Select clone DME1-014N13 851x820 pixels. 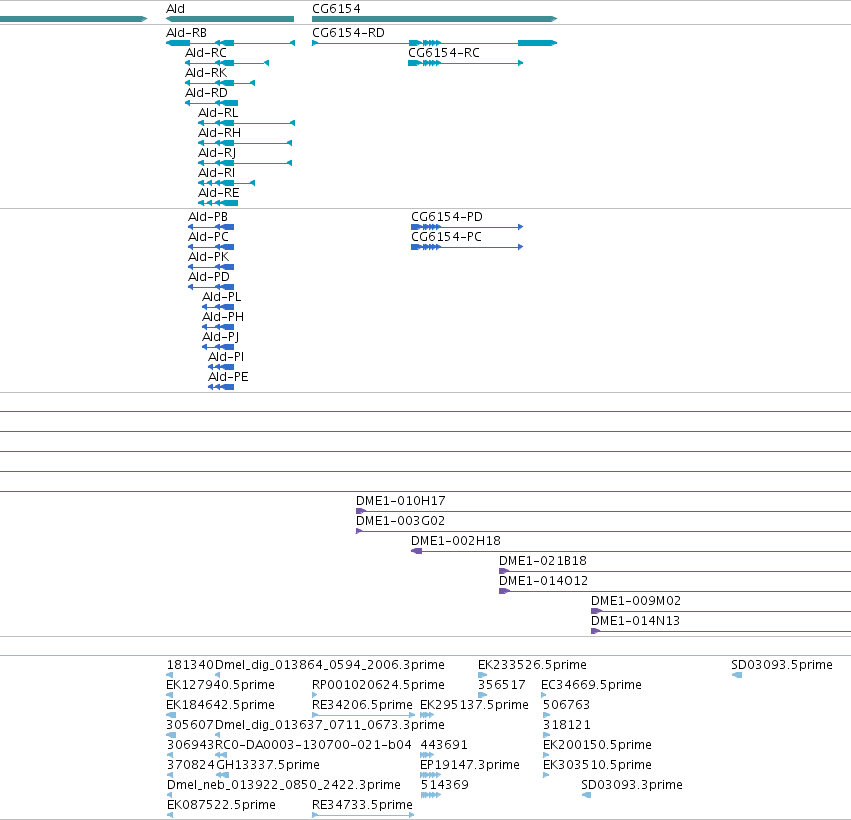click(635, 621)
